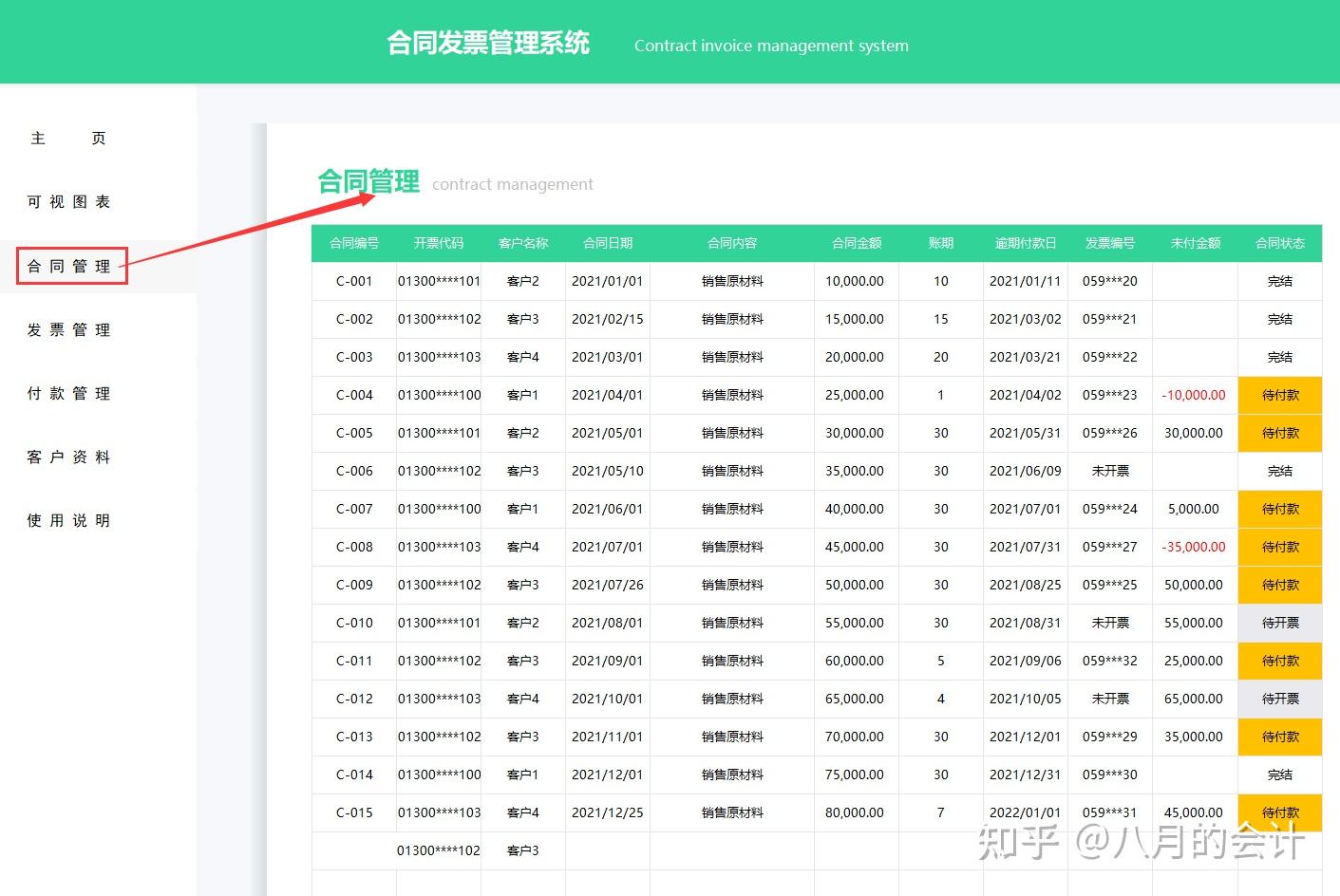Viewport: 1340px width, 896px height.
Task: Click invoicing code in row C-013
Action: [439, 737]
